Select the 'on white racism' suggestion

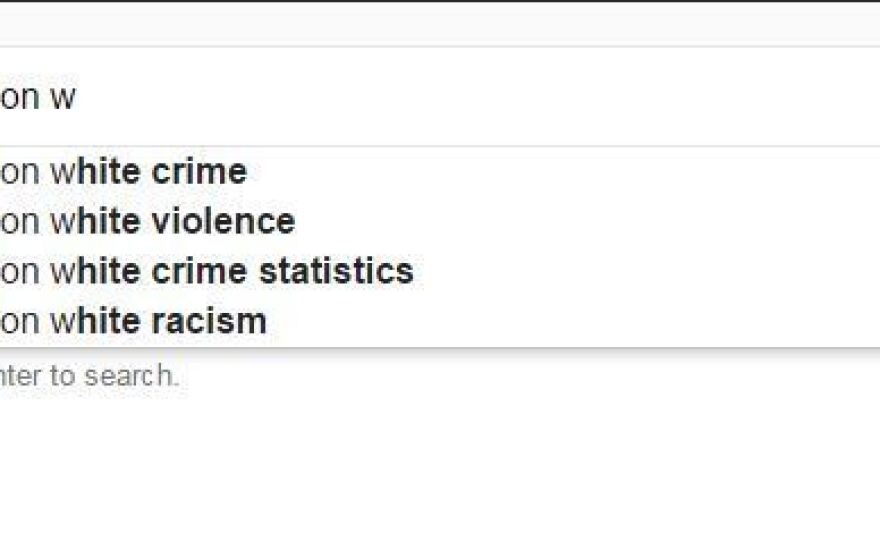tap(134, 321)
